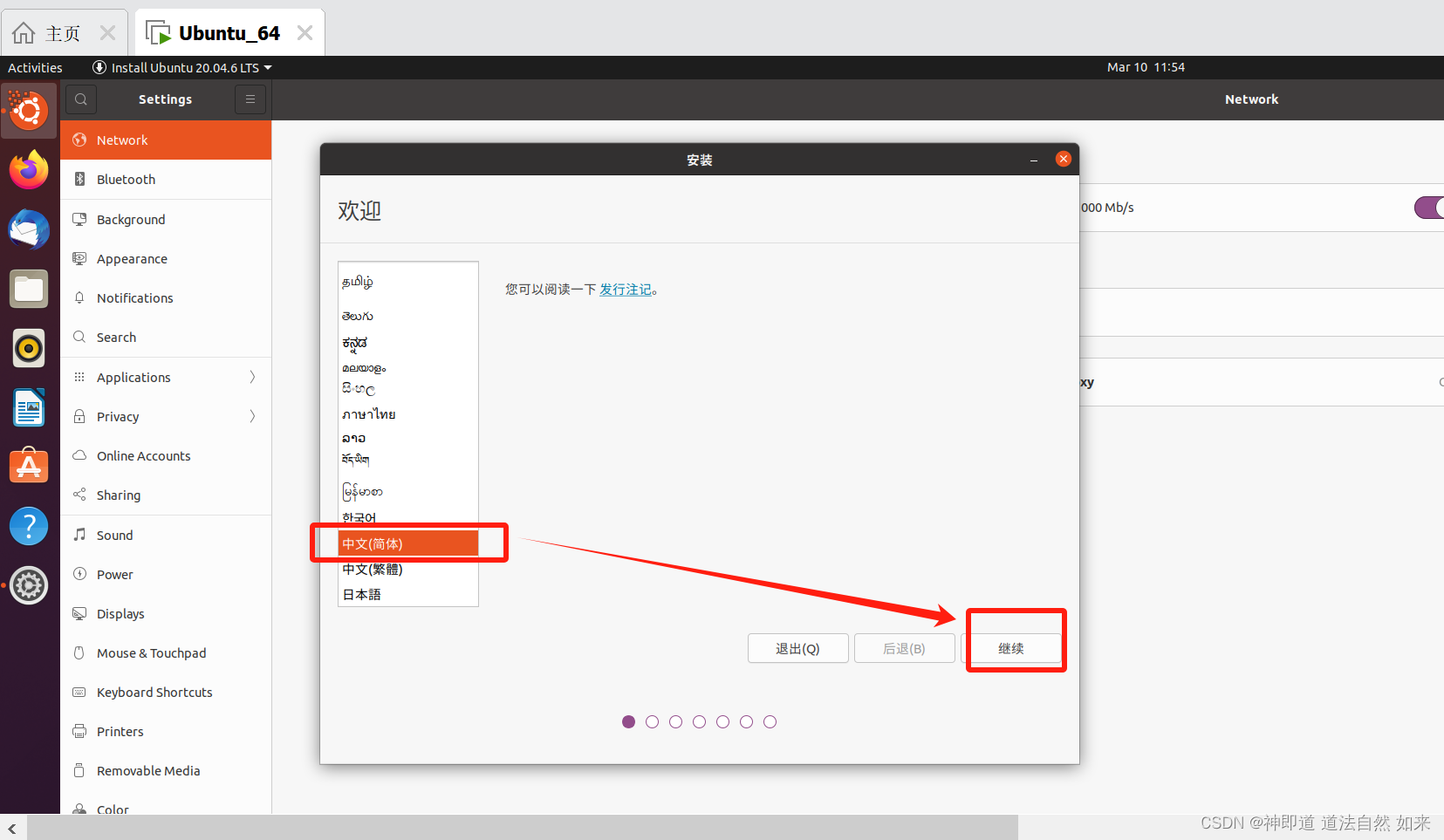Screen dimensions: 1444x840
Task: Click the Sound music note icon
Action: (x=79, y=535)
